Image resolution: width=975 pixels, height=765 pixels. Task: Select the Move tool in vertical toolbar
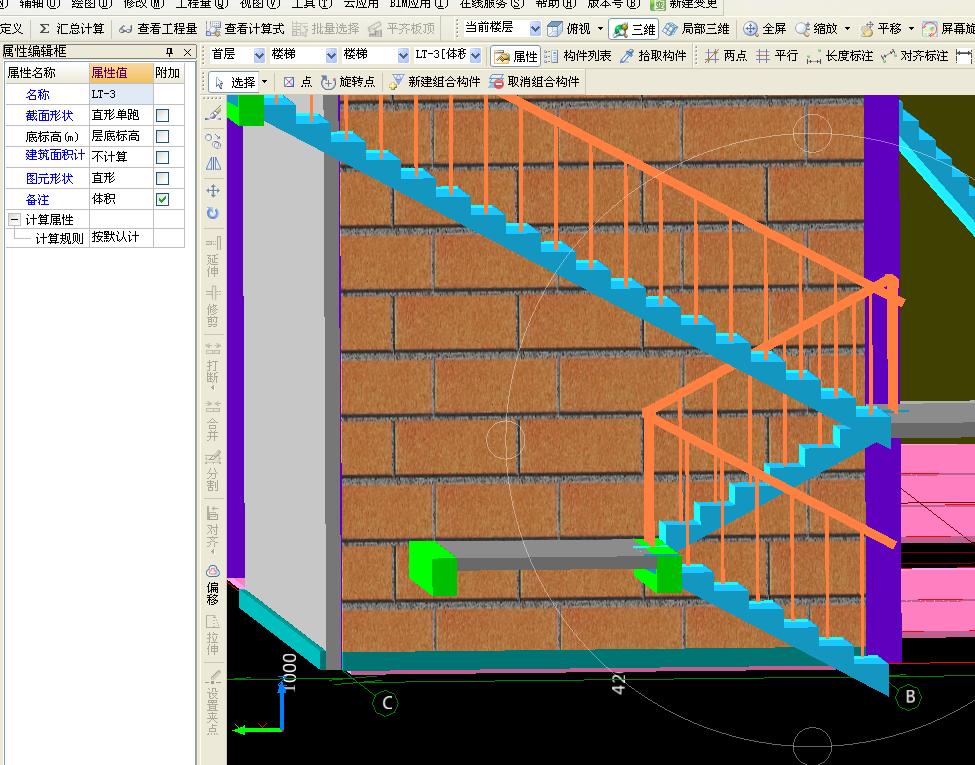point(213,190)
